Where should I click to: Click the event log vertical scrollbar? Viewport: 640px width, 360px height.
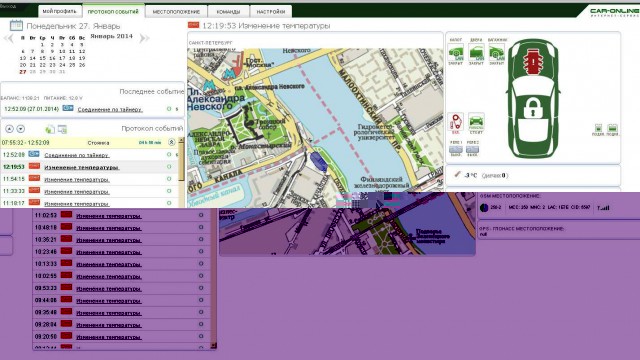(x=182, y=172)
